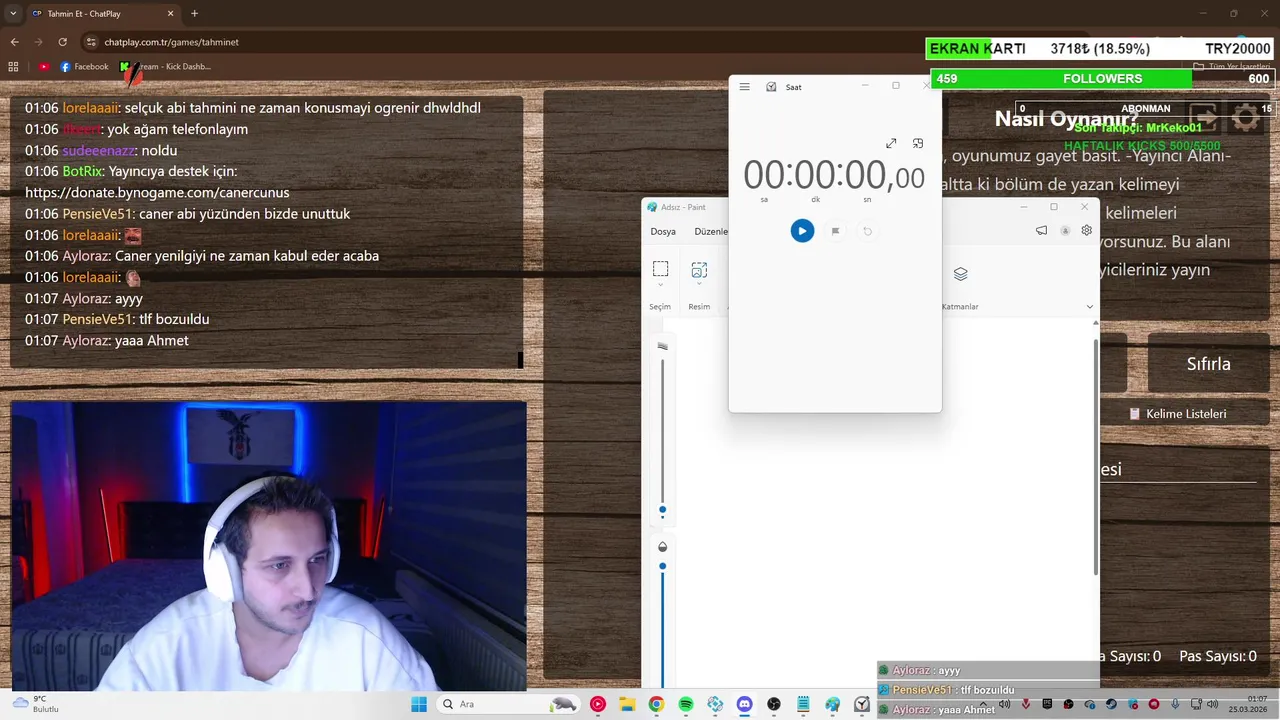Screen dimensions: 1280x720
Task: Open Kelime Listeleri in ChatPlay
Action: [x=1177, y=414]
